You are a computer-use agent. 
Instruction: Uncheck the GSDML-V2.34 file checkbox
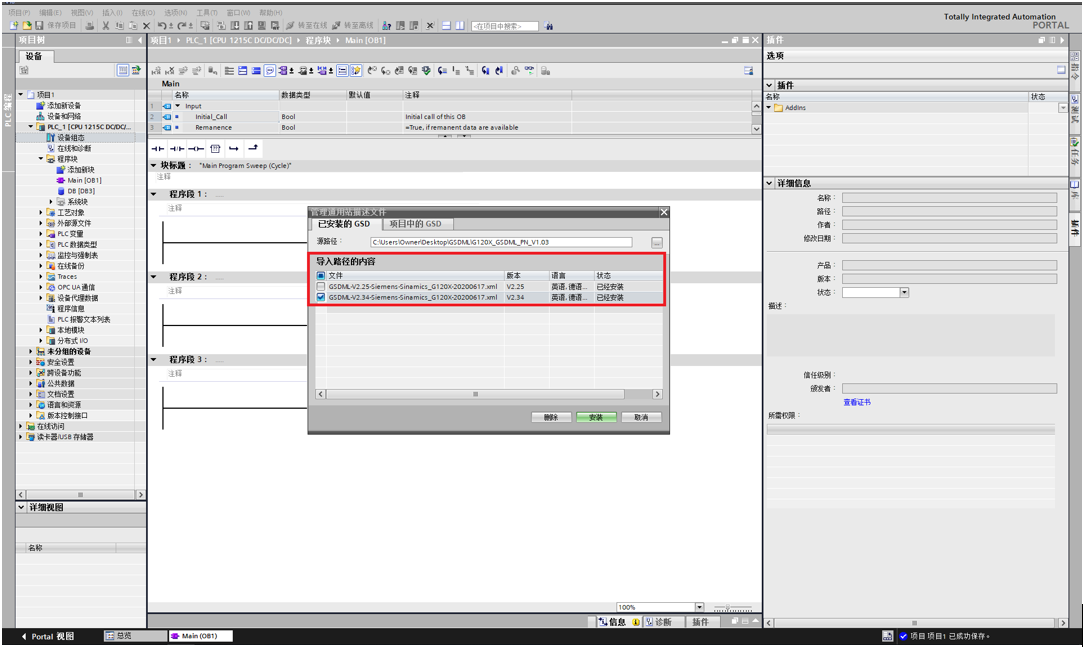pyautogui.click(x=320, y=297)
